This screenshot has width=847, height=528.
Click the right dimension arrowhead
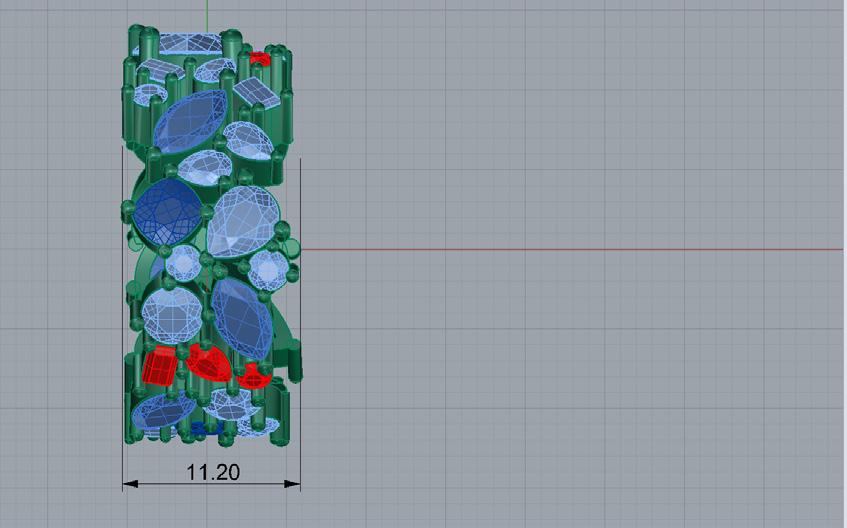[292, 484]
